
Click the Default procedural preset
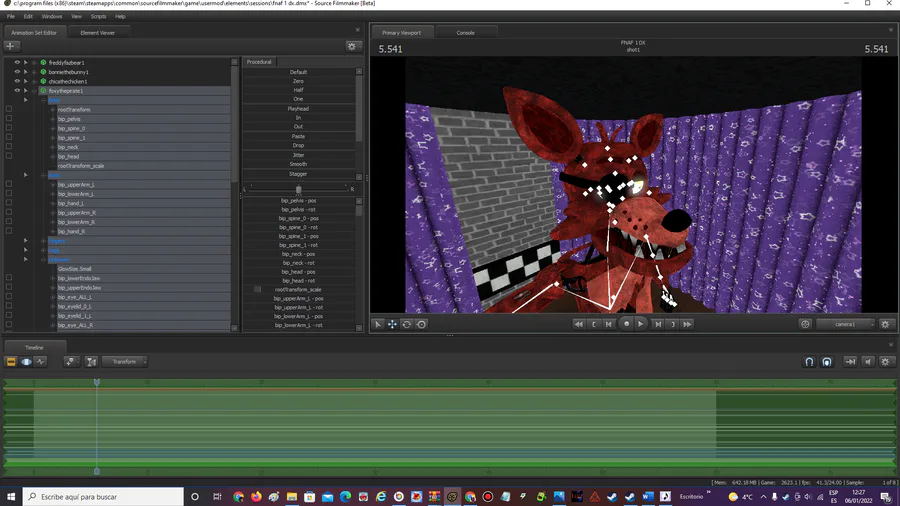coord(298,72)
